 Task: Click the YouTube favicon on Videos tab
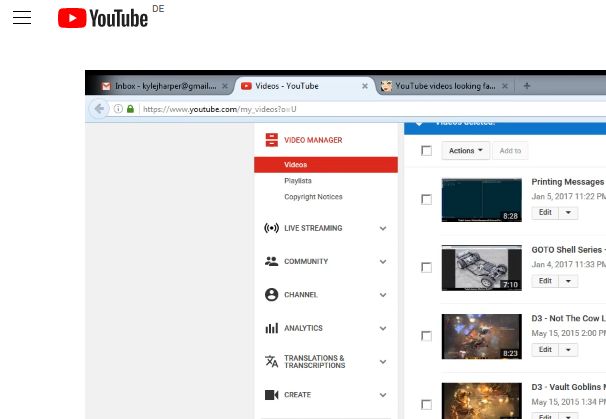point(246,86)
